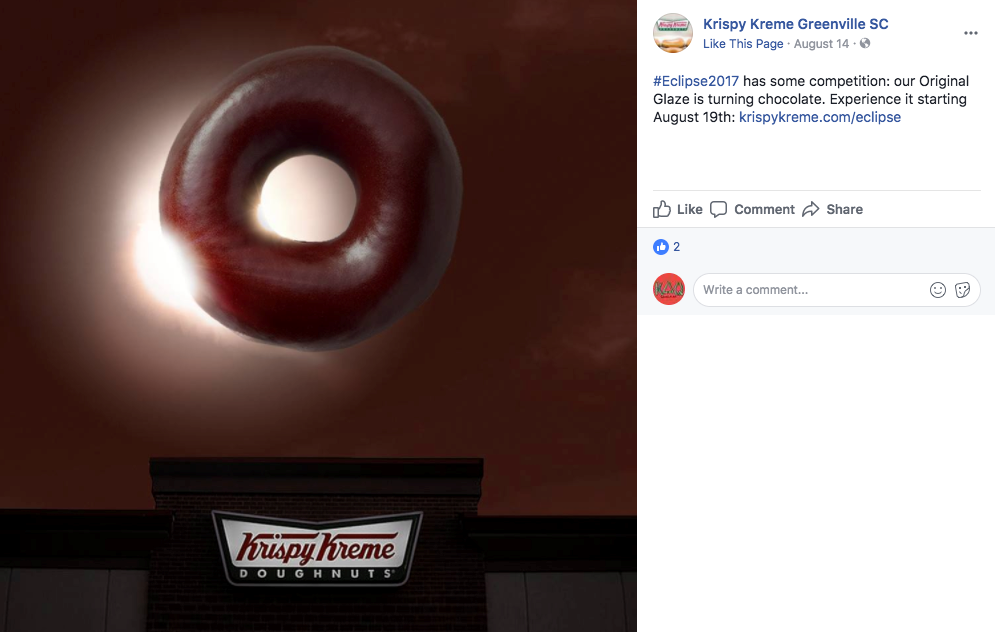The height and width of the screenshot is (632, 995).
Task: Click the commenter's red avatar
Action: tap(669, 289)
